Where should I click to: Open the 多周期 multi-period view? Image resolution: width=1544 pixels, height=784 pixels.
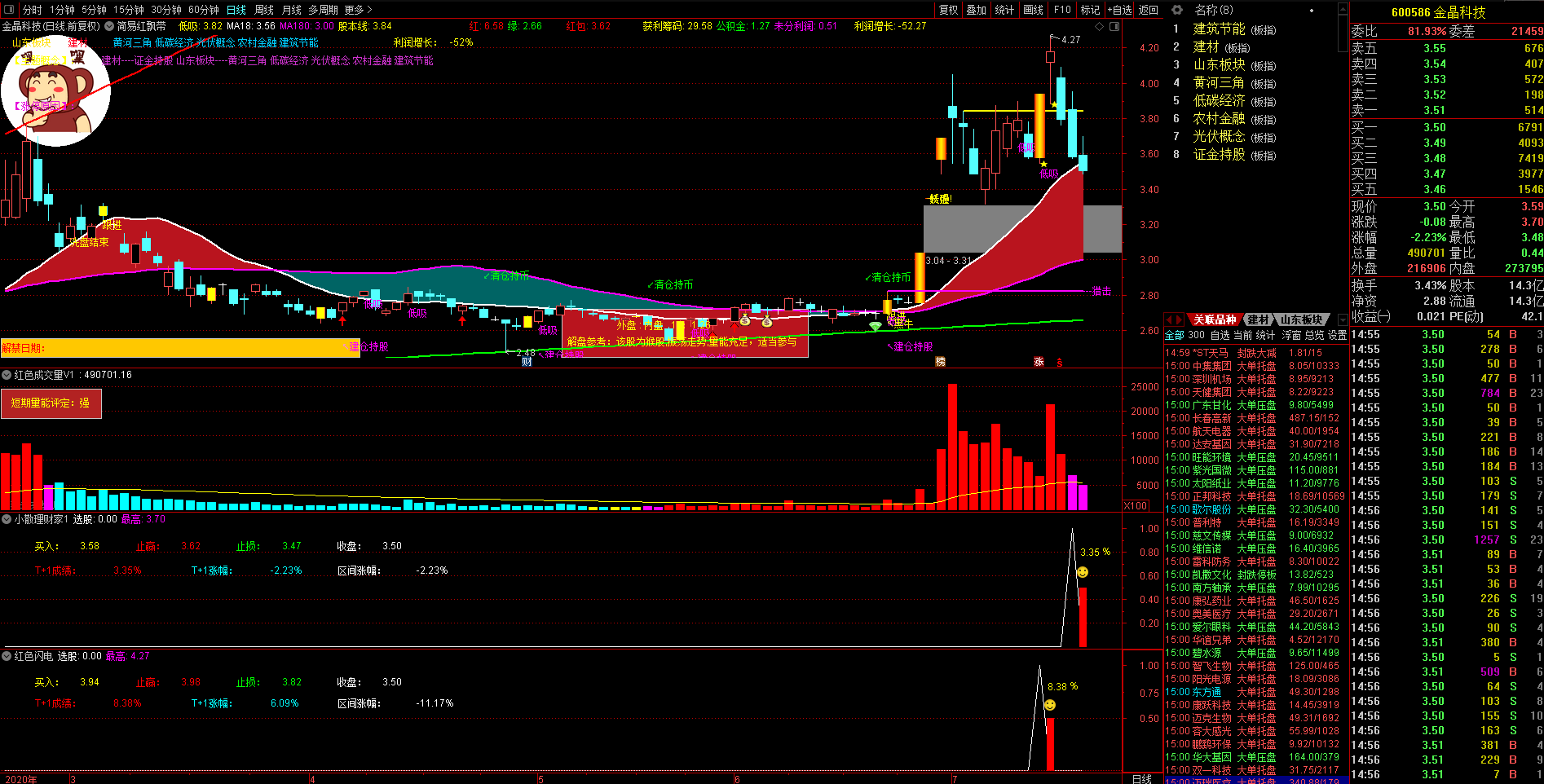(x=323, y=10)
